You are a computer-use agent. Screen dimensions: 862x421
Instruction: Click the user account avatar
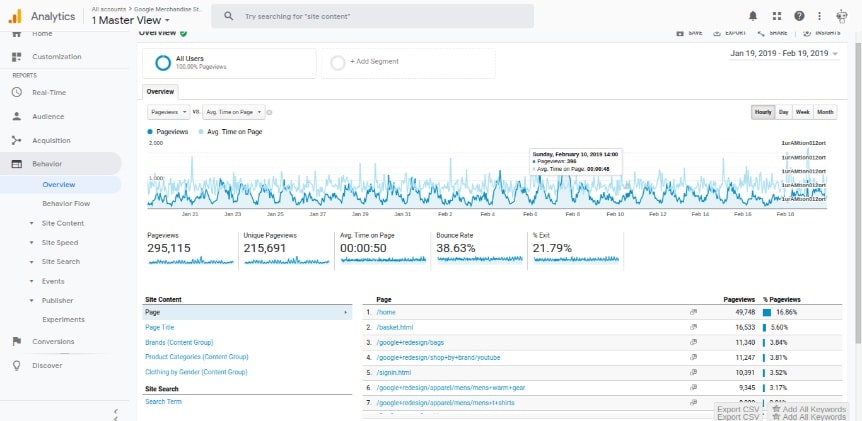click(841, 16)
